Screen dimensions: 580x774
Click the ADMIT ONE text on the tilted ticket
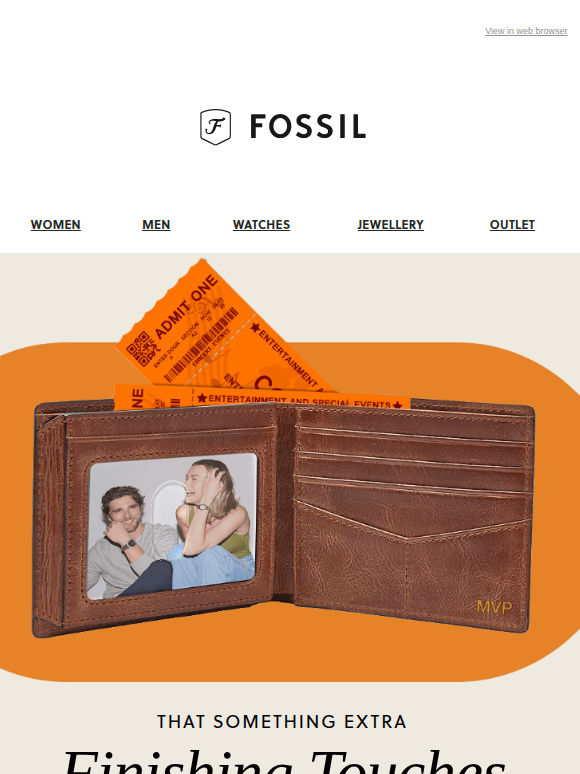click(187, 307)
